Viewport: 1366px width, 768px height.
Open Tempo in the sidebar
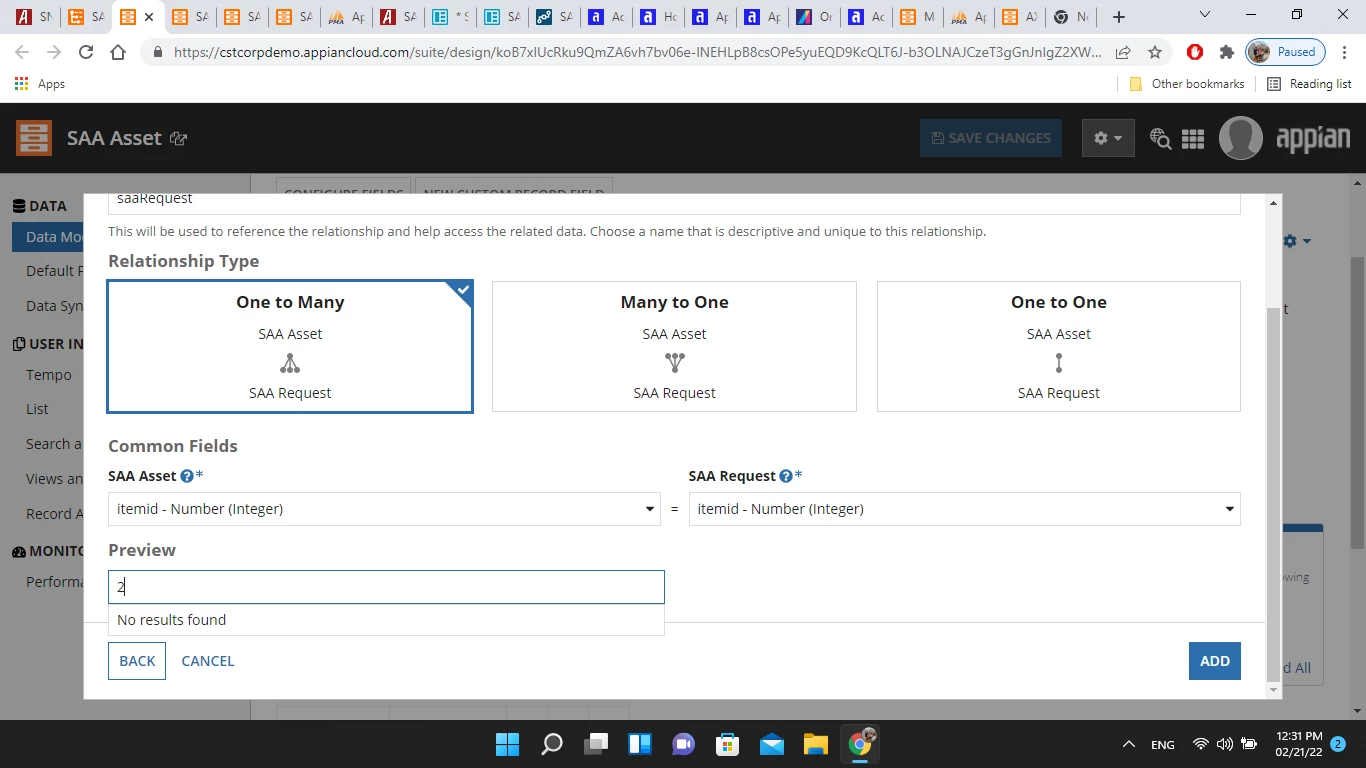click(x=49, y=375)
